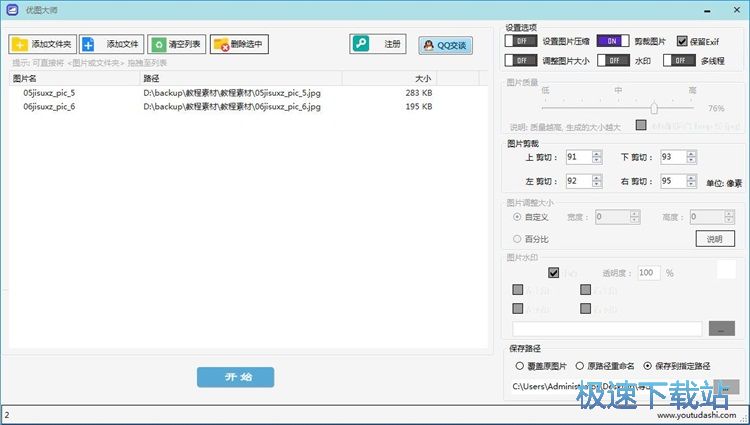The image size is (750, 425).
Task: Click the 添加文件夹 add folder button
Action: [x=43, y=44]
